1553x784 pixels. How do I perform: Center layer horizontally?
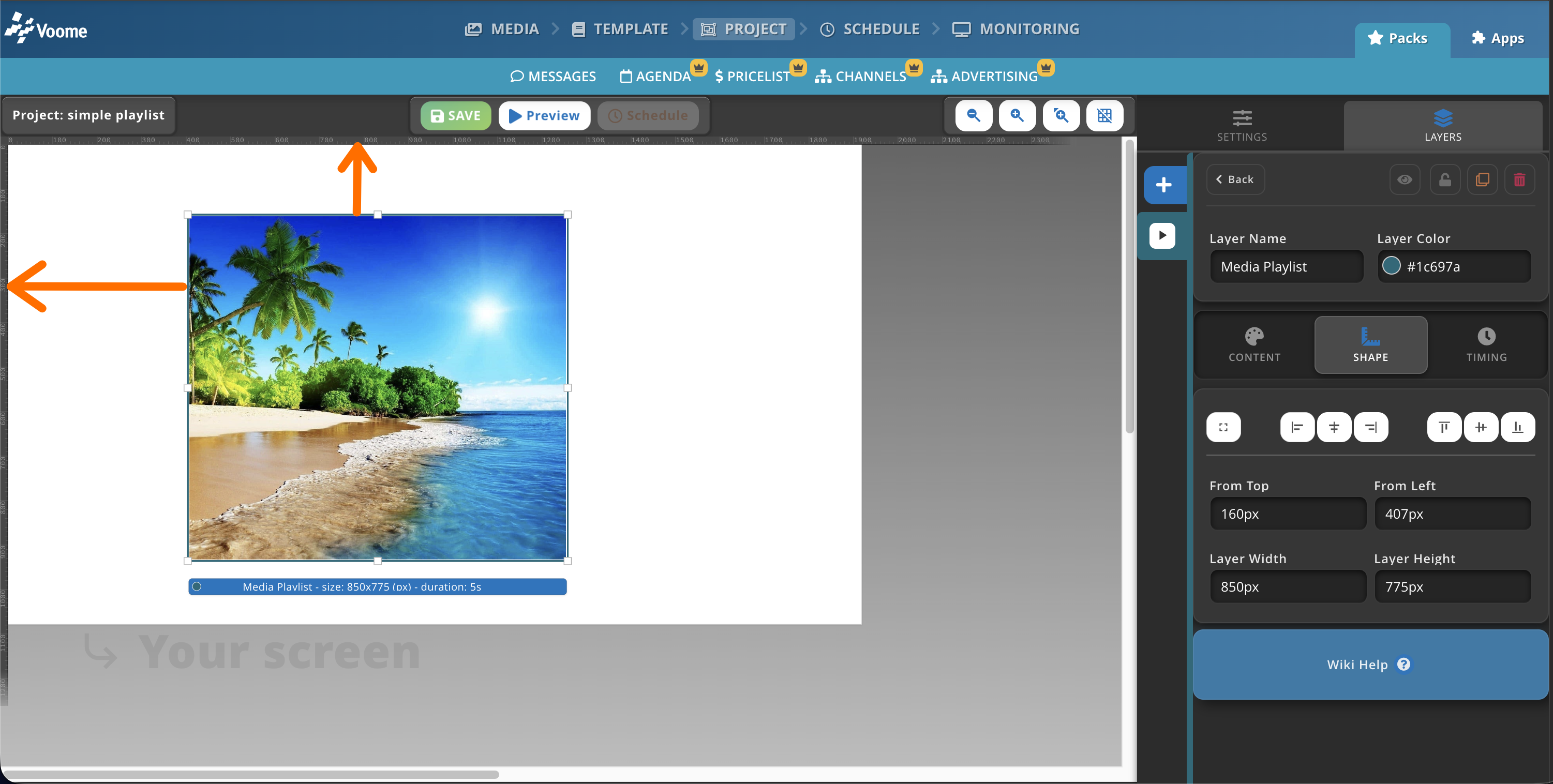point(1334,427)
